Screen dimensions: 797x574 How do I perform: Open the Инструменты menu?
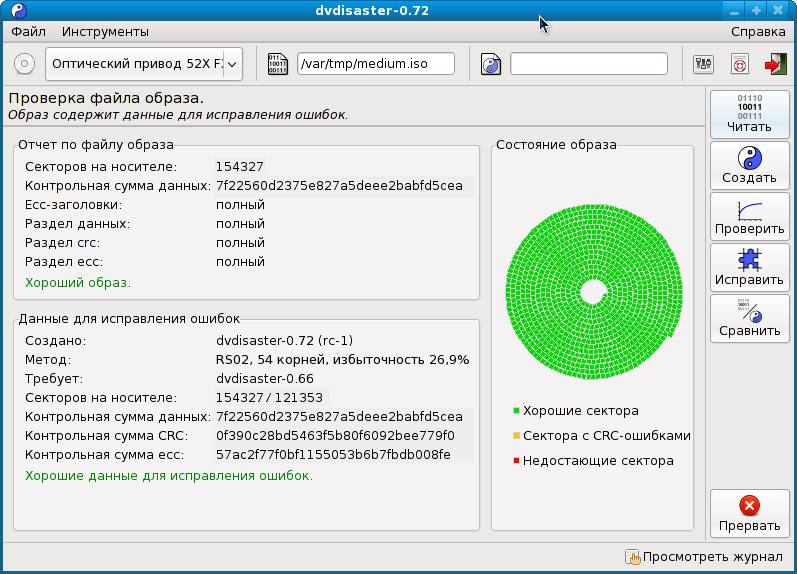click(105, 32)
